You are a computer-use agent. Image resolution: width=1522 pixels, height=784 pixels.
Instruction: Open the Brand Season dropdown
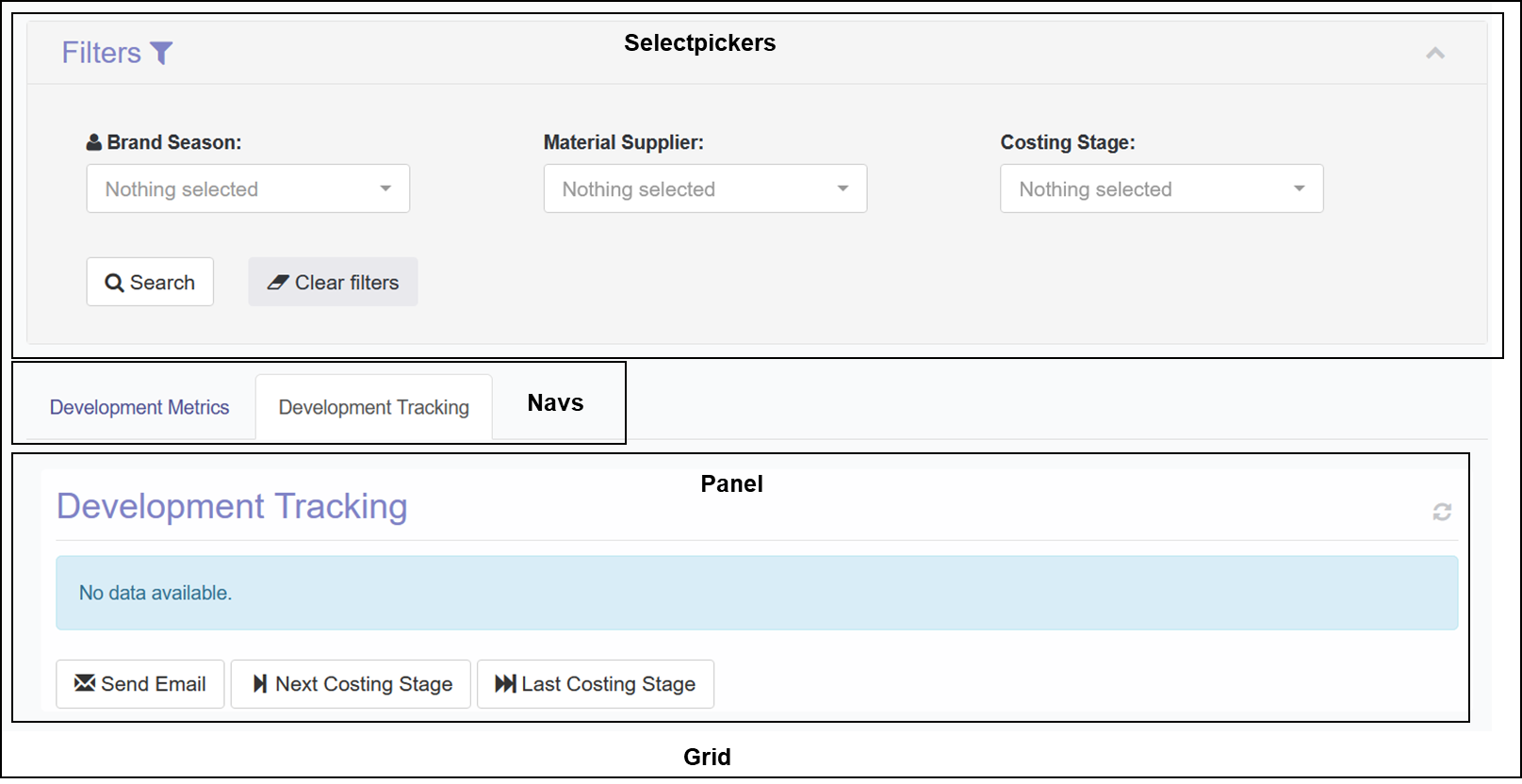pos(248,188)
